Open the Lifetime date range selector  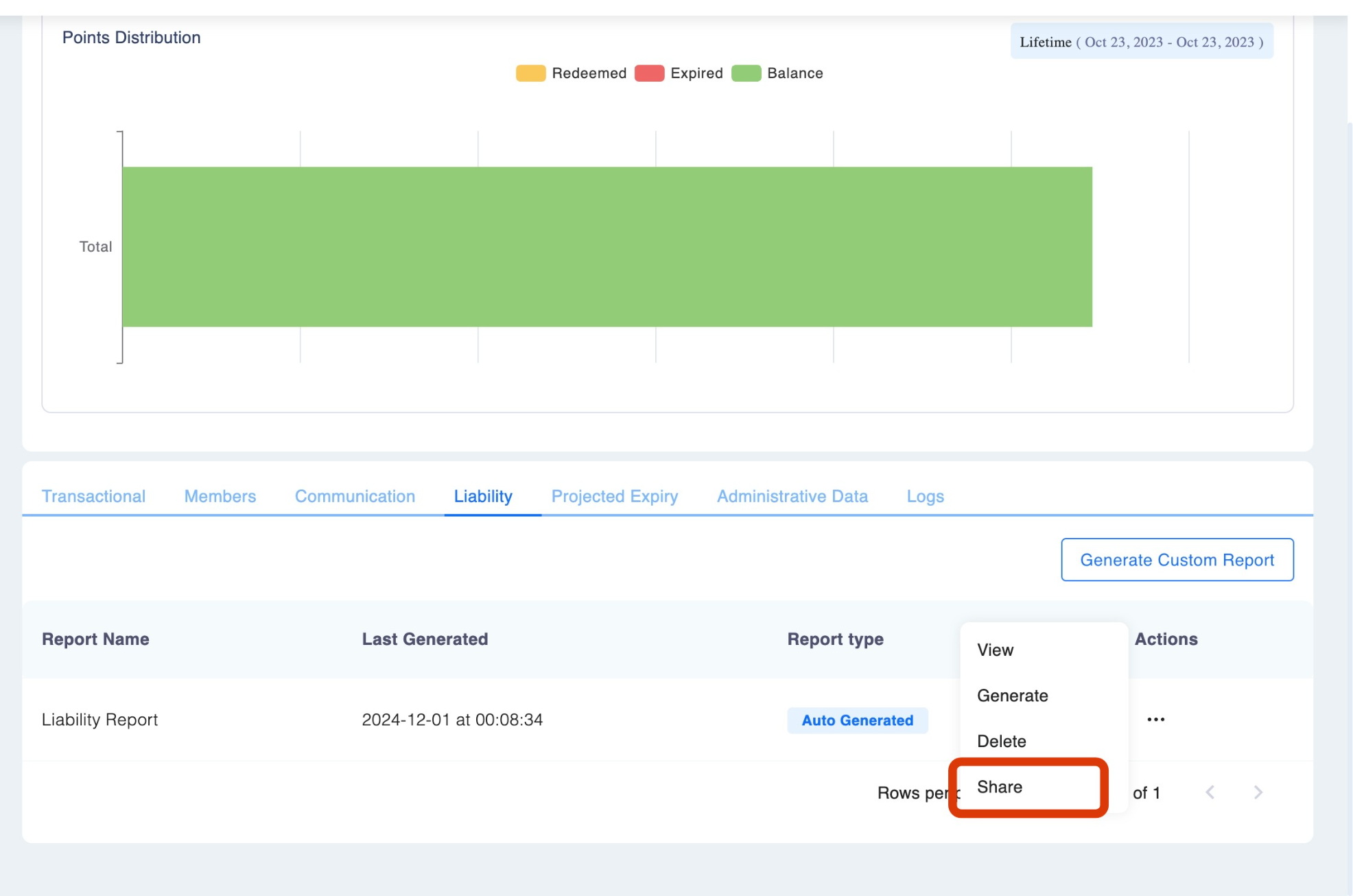[1141, 42]
